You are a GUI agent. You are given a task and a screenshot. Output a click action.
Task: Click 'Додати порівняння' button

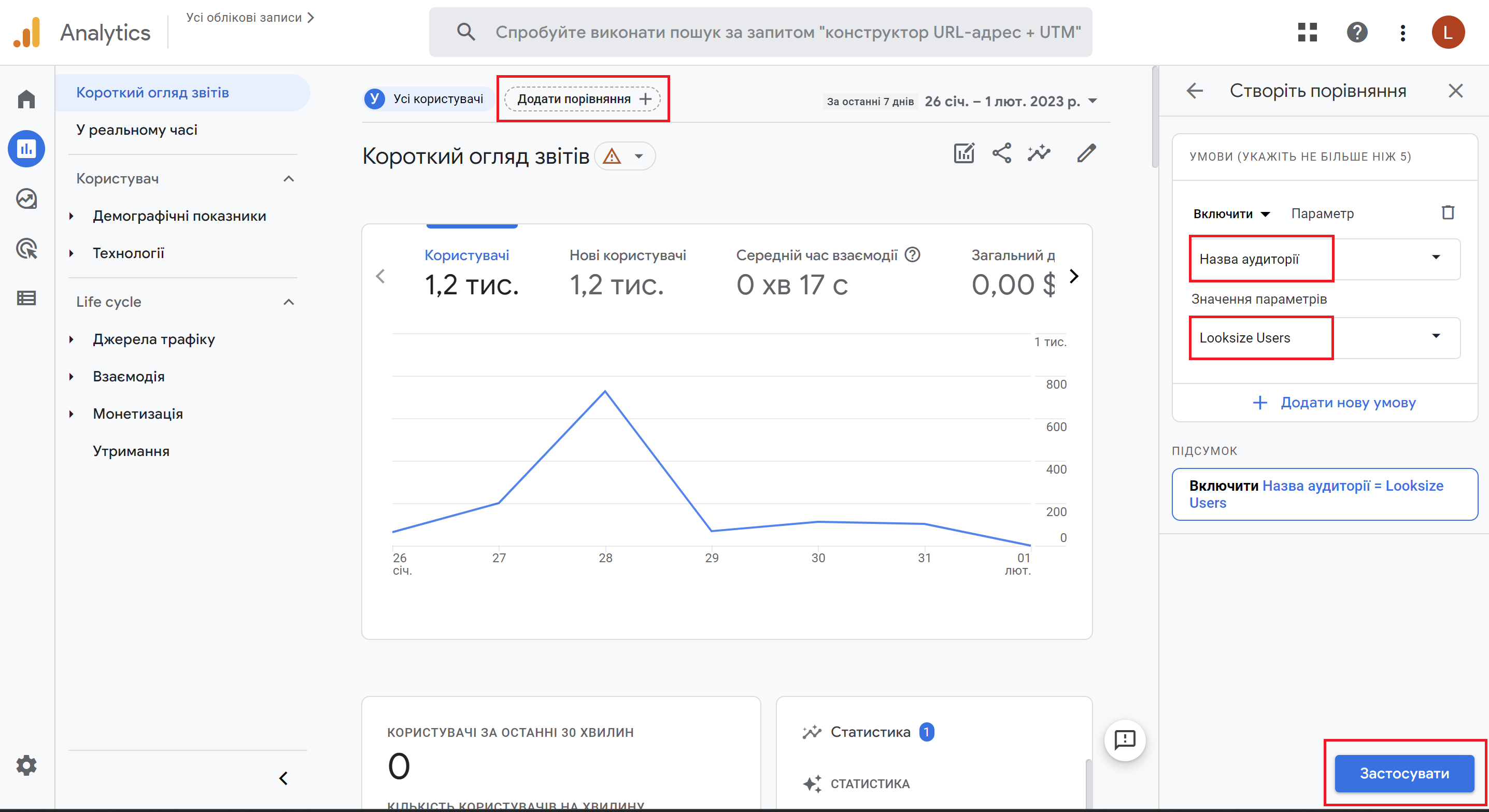click(582, 99)
